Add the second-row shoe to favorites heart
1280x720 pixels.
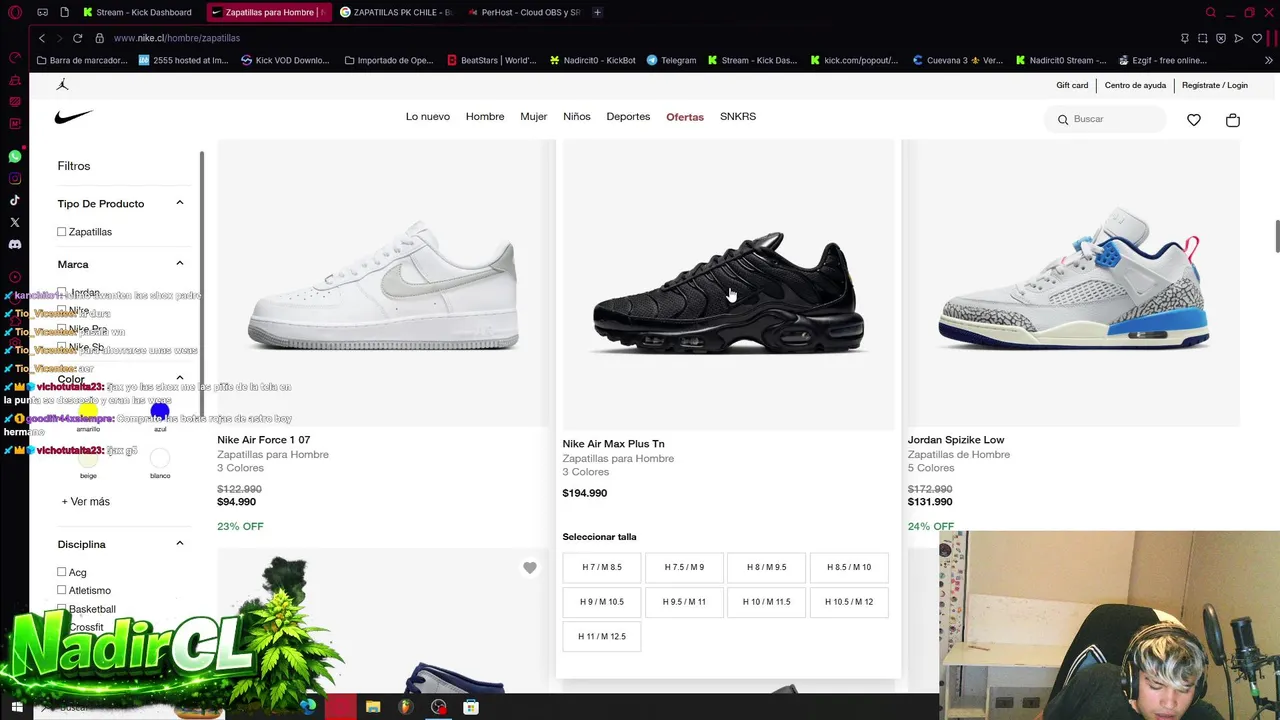530,568
